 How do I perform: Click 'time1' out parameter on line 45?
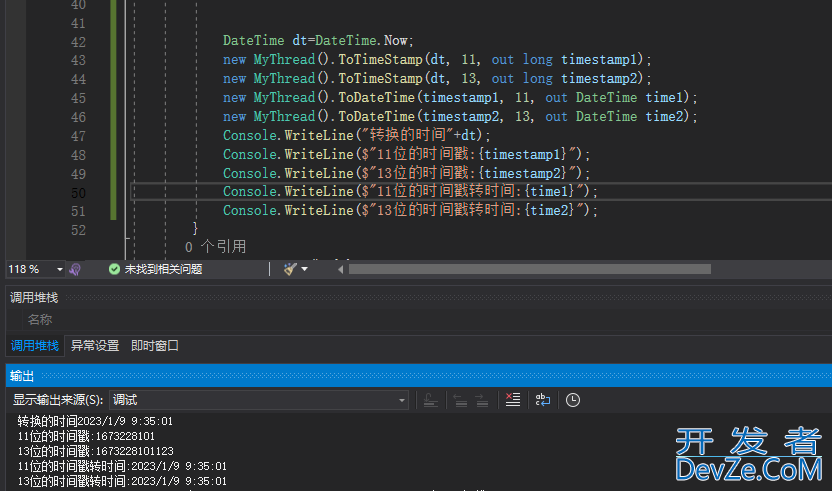[664, 98]
